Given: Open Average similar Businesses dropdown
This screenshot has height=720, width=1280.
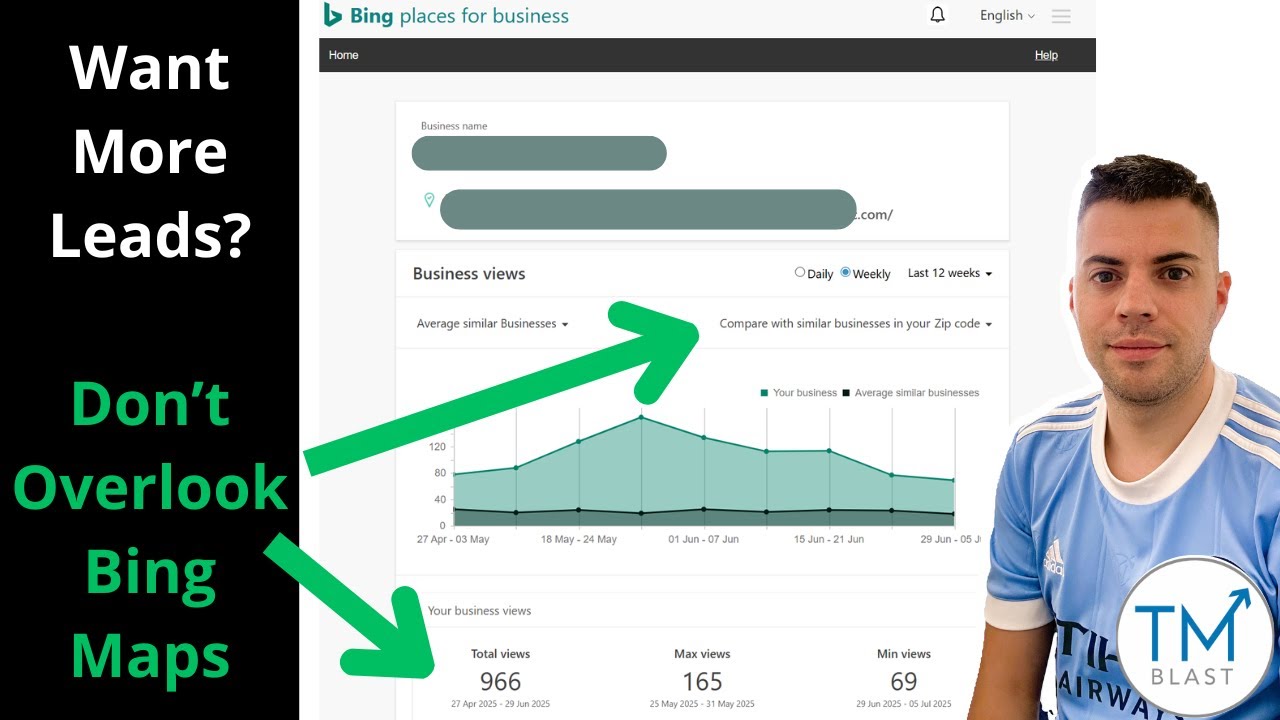Looking at the screenshot, I should click(492, 324).
